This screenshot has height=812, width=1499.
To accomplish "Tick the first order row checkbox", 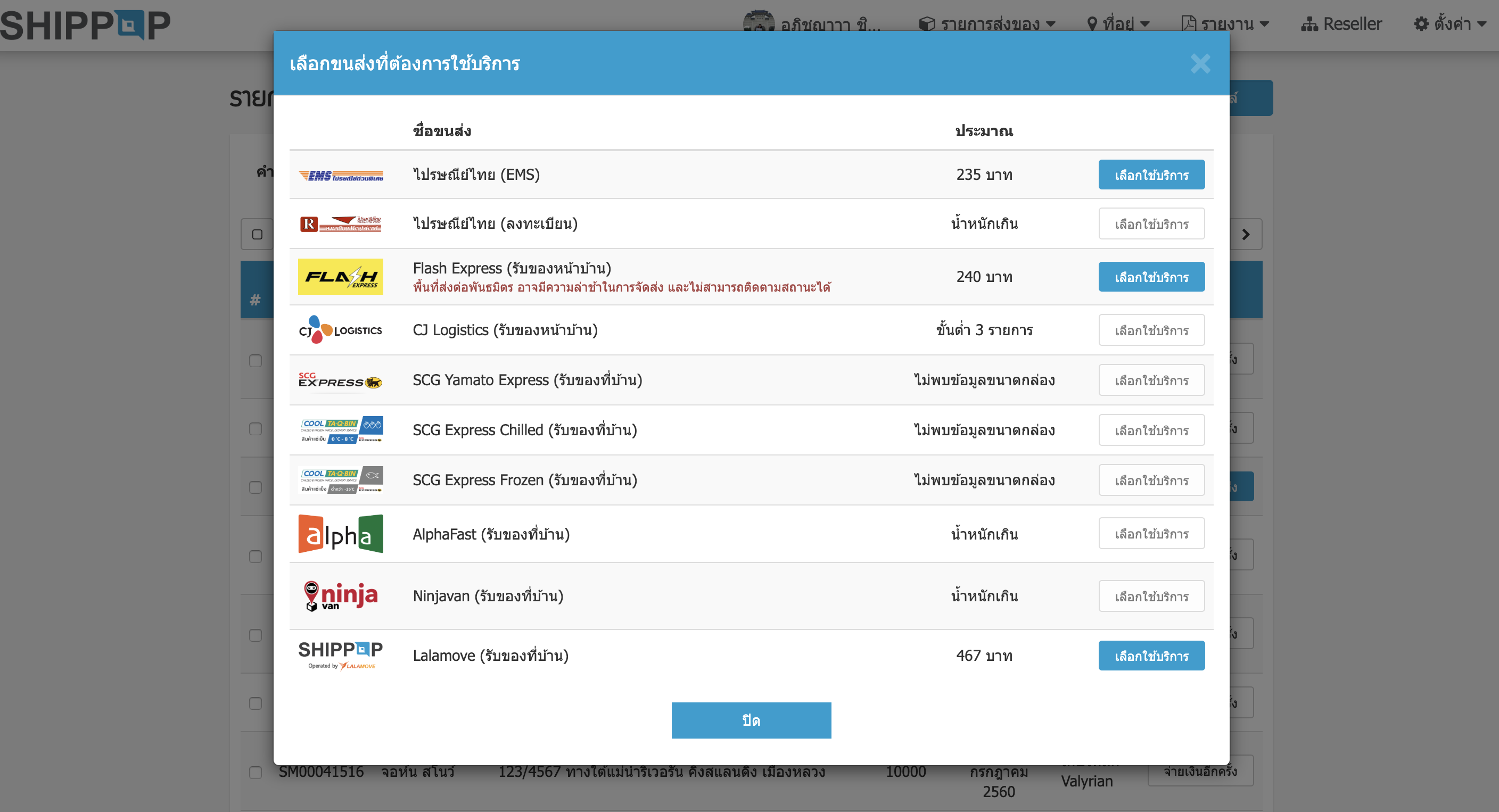I will click(x=256, y=361).
